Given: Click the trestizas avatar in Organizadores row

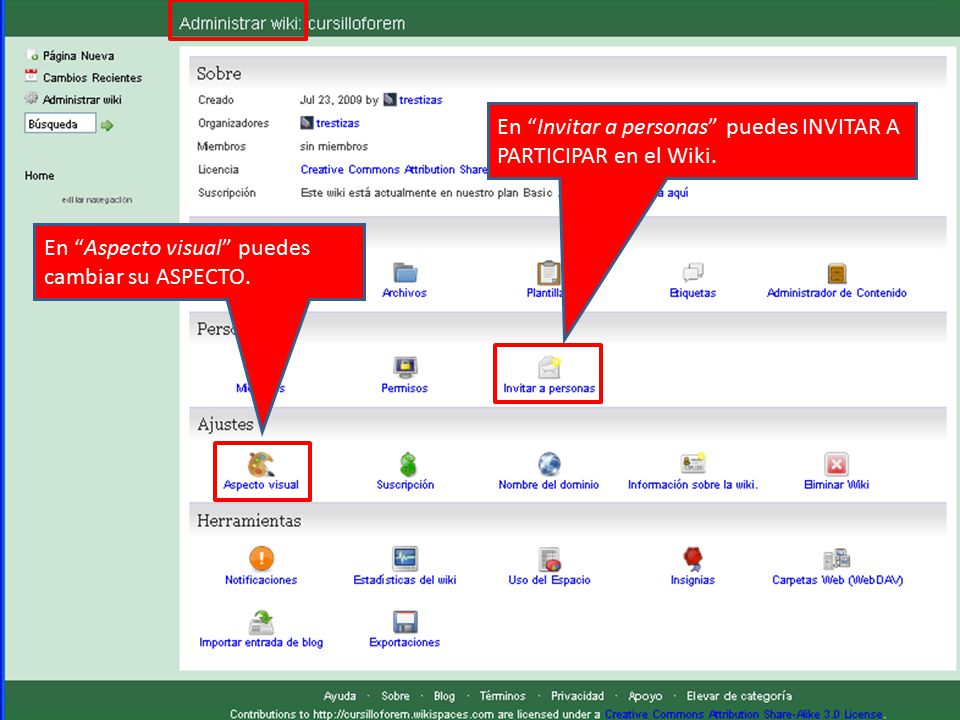Looking at the screenshot, I should (x=306, y=123).
